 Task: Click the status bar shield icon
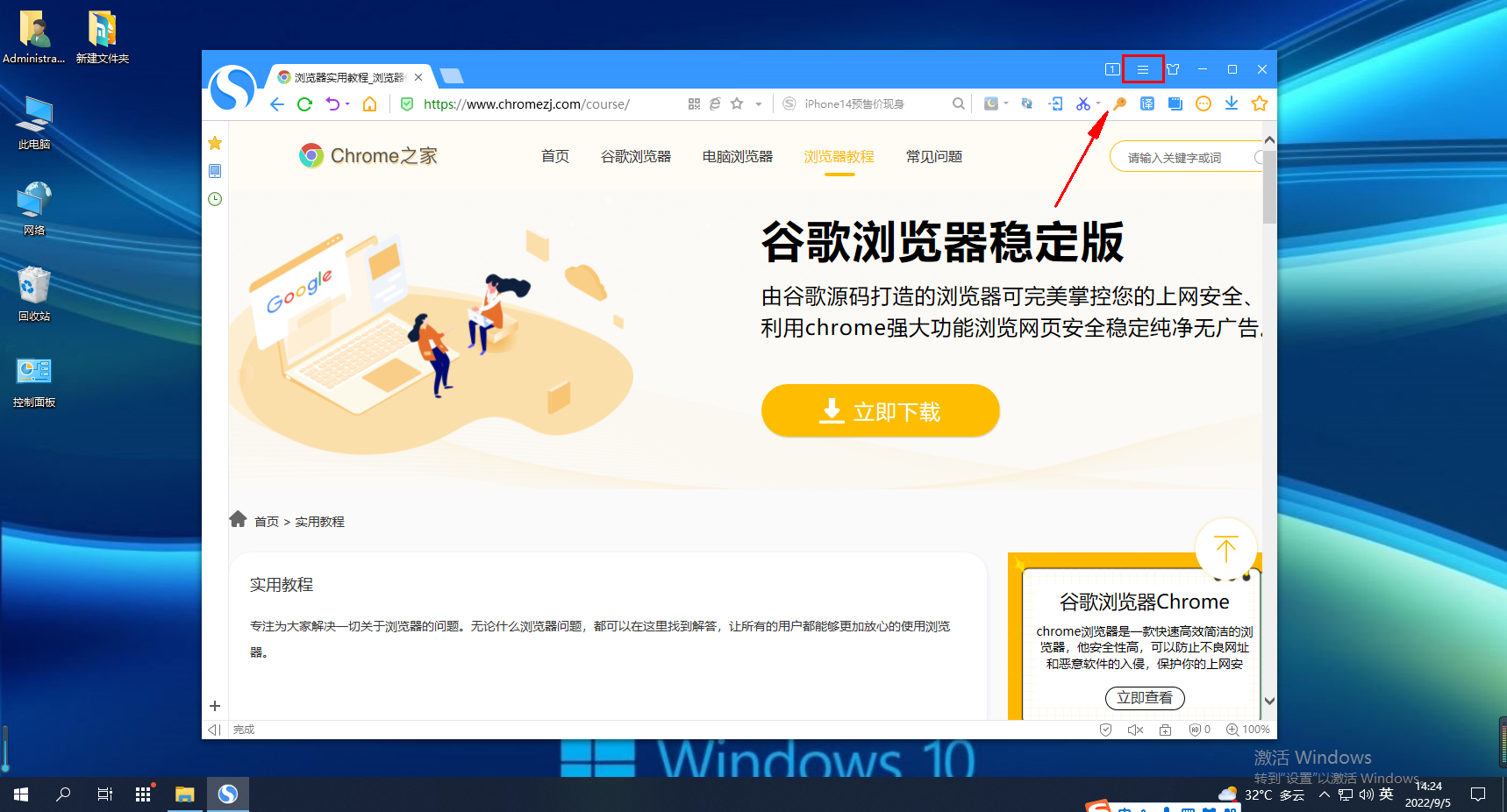click(x=1105, y=730)
